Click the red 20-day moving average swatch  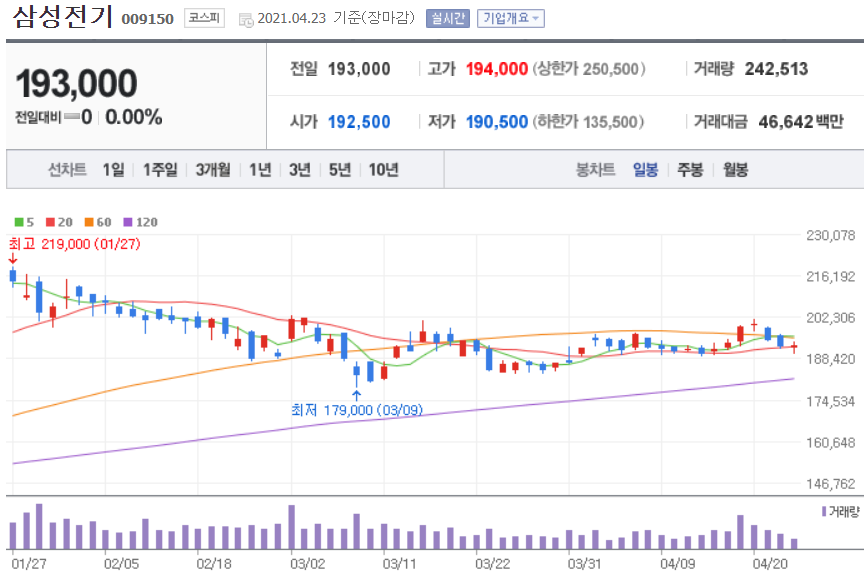[50, 222]
